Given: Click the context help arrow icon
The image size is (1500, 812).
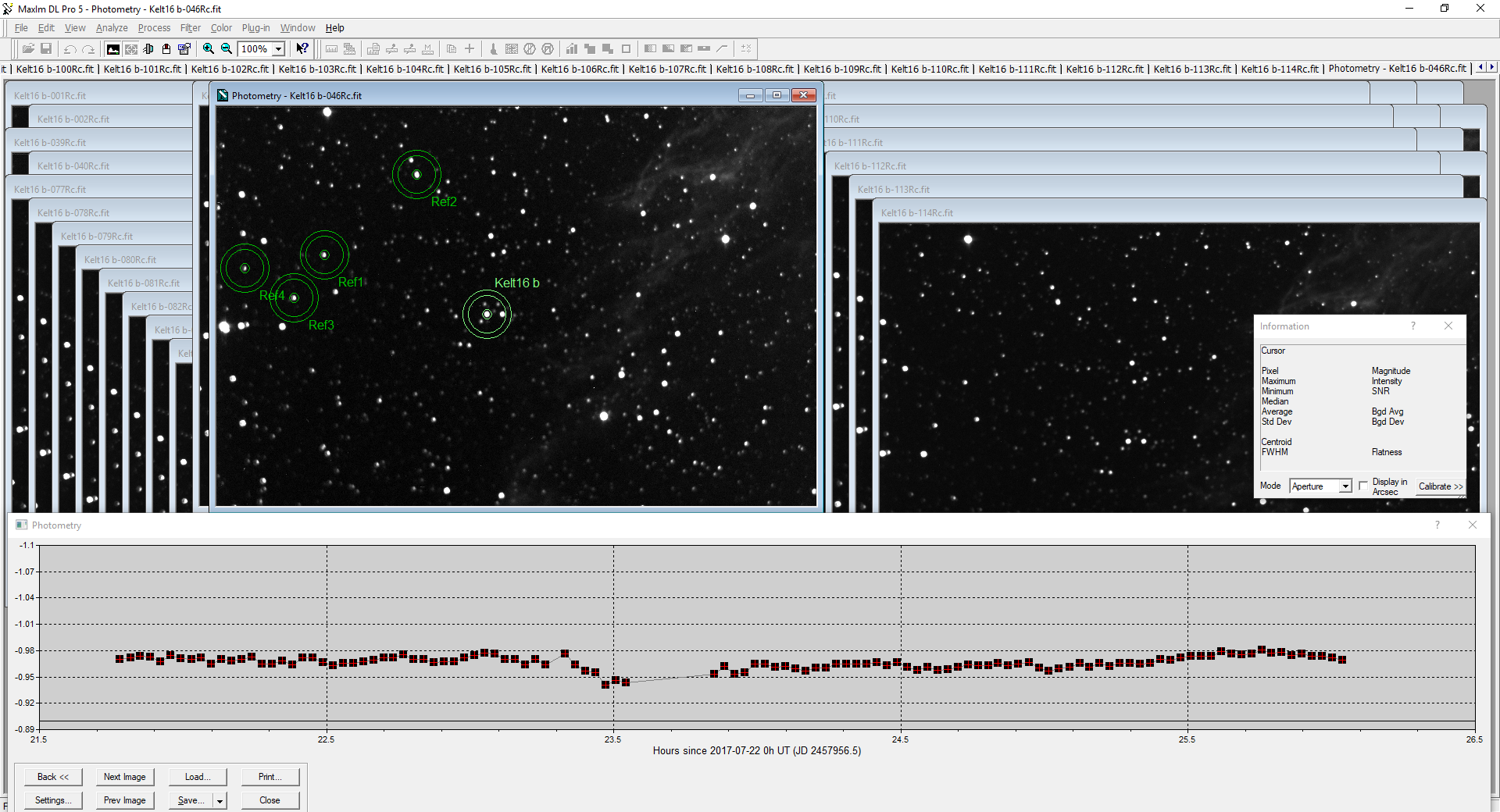Looking at the screenshot, I should [302, 48].
